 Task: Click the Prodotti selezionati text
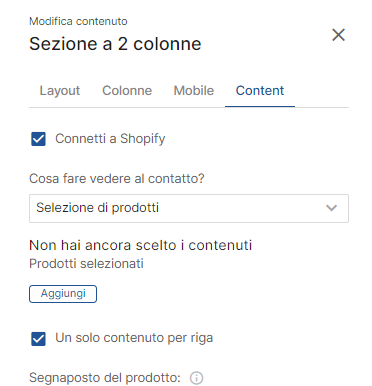[86, 264]
